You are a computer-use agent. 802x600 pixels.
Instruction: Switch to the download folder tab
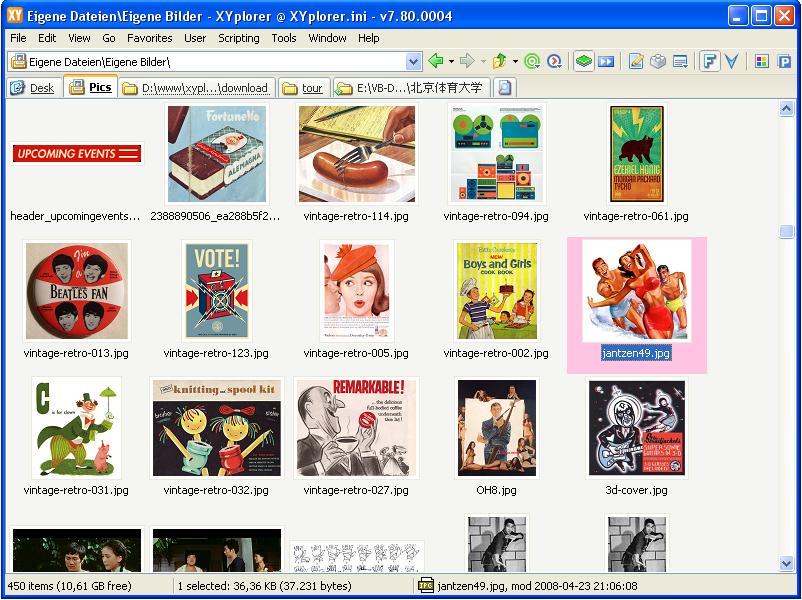(x=197, y=88)
